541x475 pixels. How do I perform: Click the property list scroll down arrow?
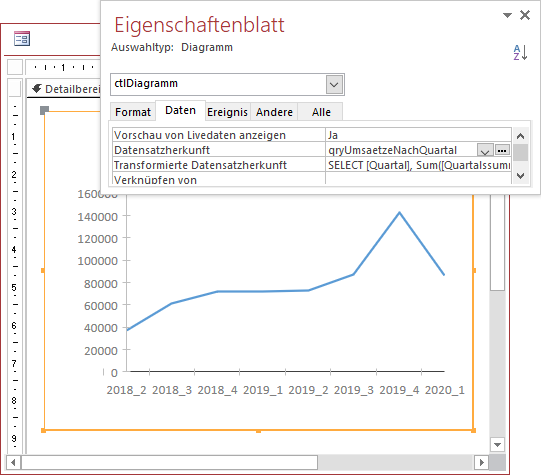pyautogui.click(x=520, y=176)
